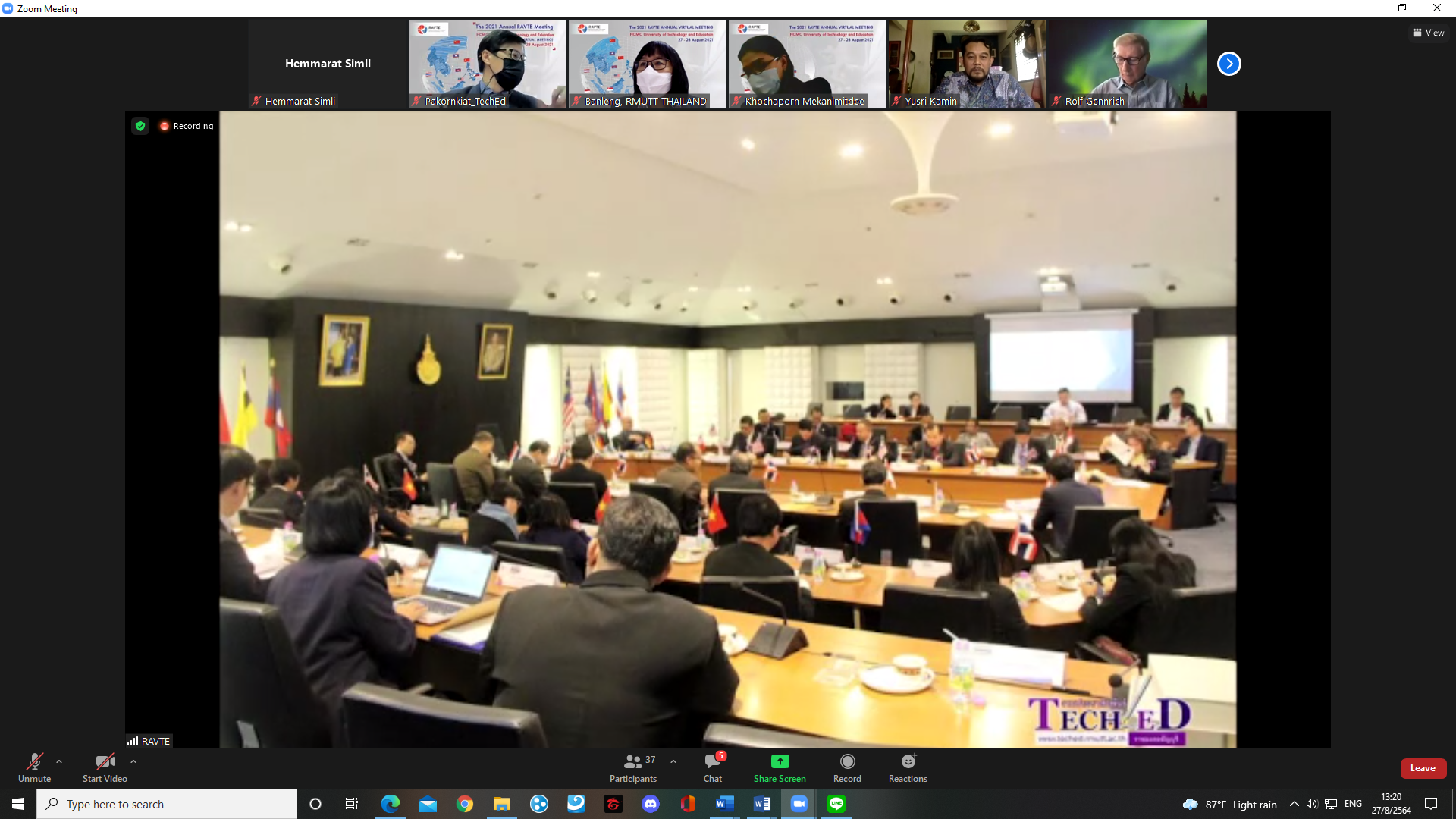Leave the meeting

[1423, 768]
